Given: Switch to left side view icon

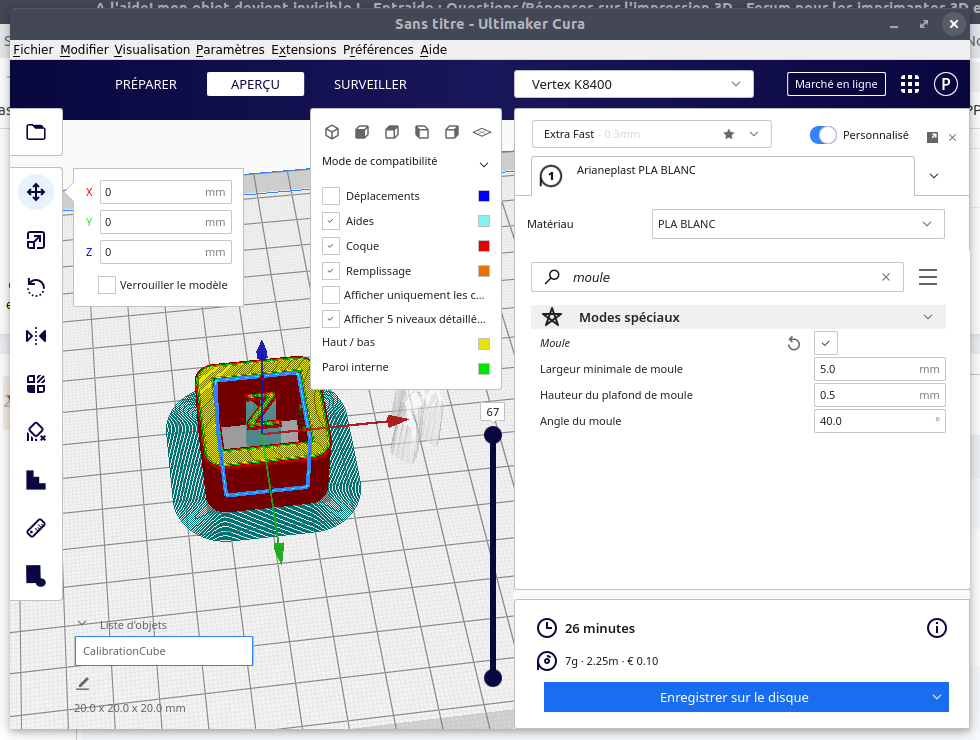Looking at the screenshot, I should point(422,132).
